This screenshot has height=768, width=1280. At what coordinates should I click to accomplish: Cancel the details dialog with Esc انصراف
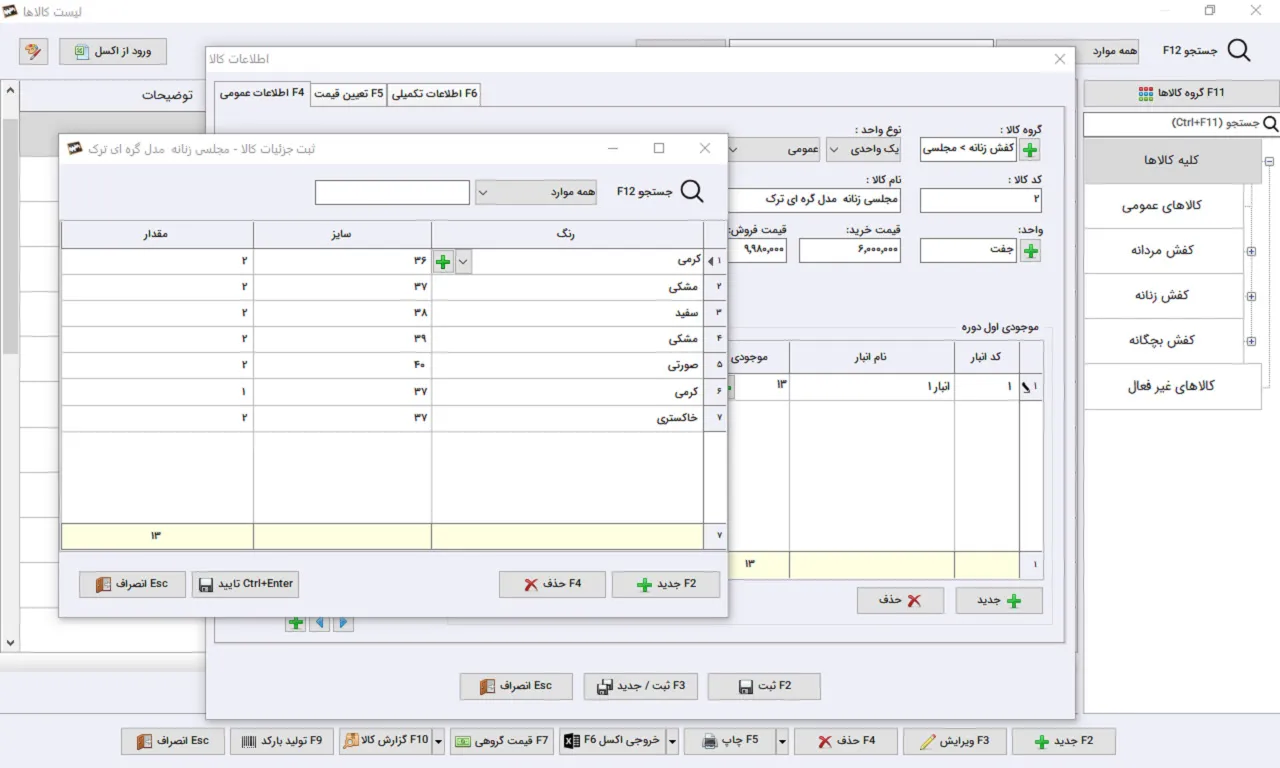click(x=132, y=584)
